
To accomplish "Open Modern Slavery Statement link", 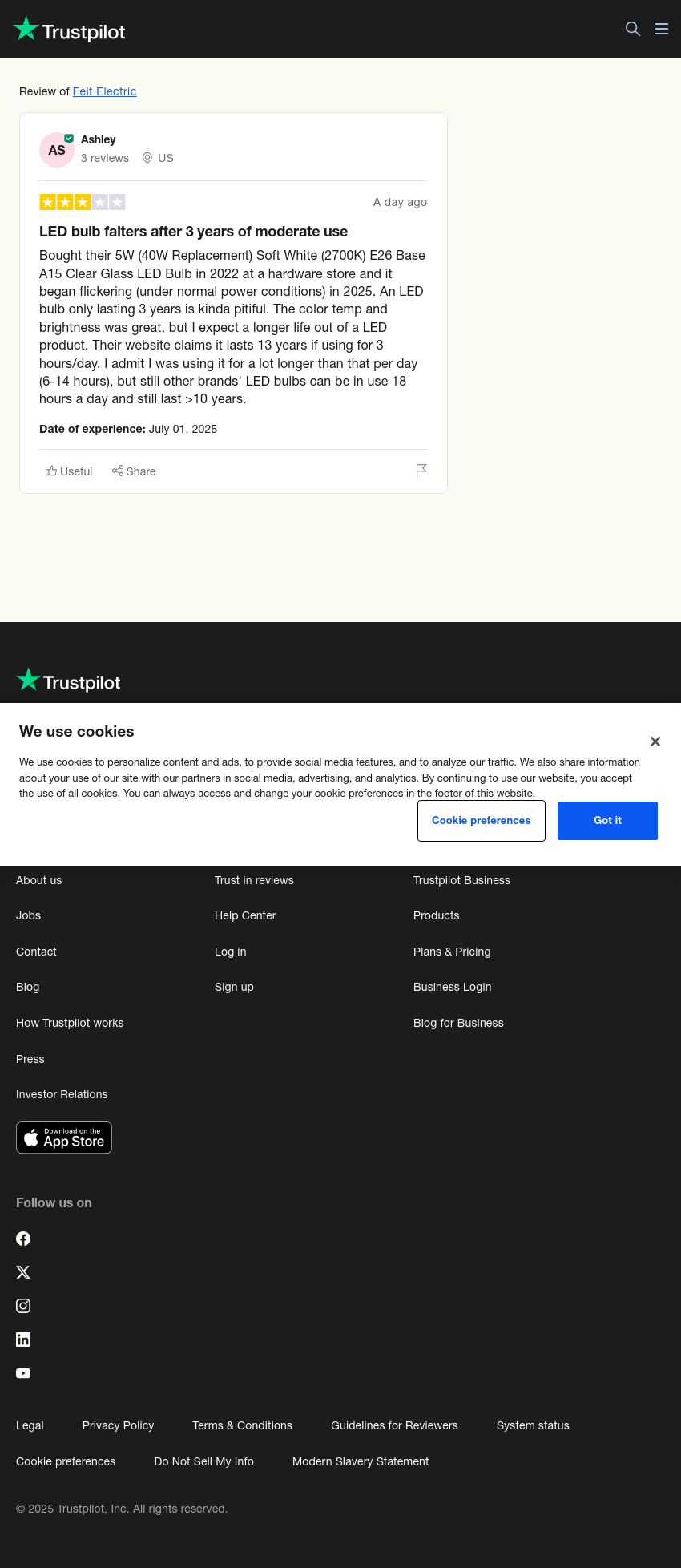I will point(361,1461).
